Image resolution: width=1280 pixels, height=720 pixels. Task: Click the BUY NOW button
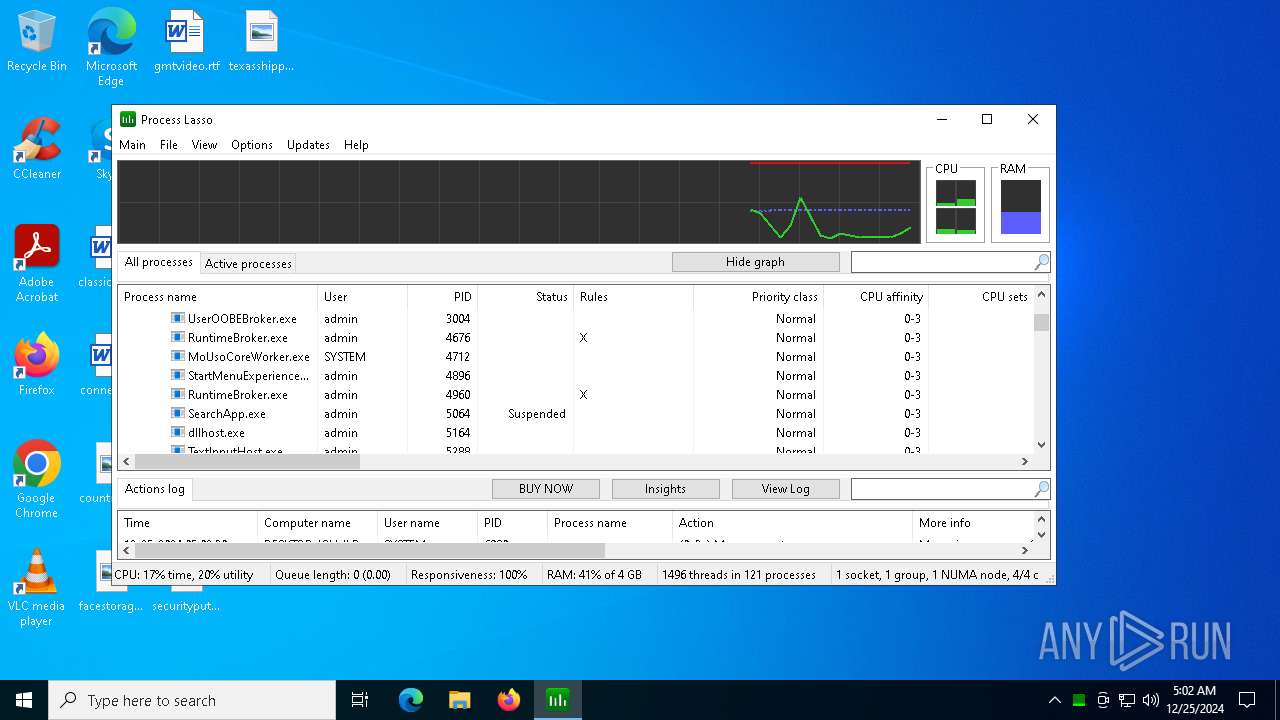546,489
